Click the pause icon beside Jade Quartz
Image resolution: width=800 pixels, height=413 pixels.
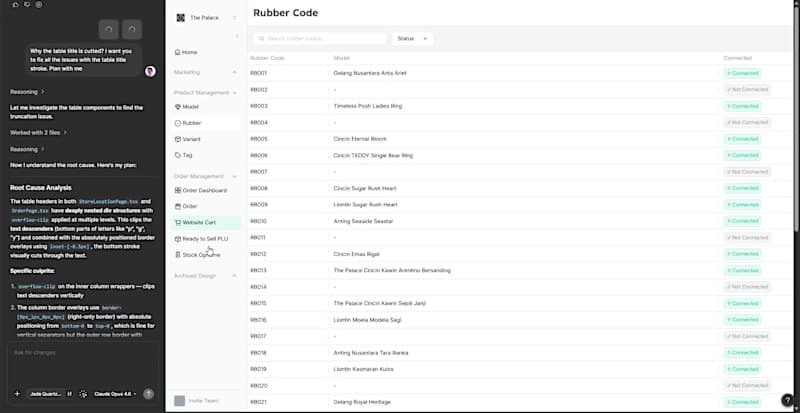pyautogui.click(x=70, y=394)
